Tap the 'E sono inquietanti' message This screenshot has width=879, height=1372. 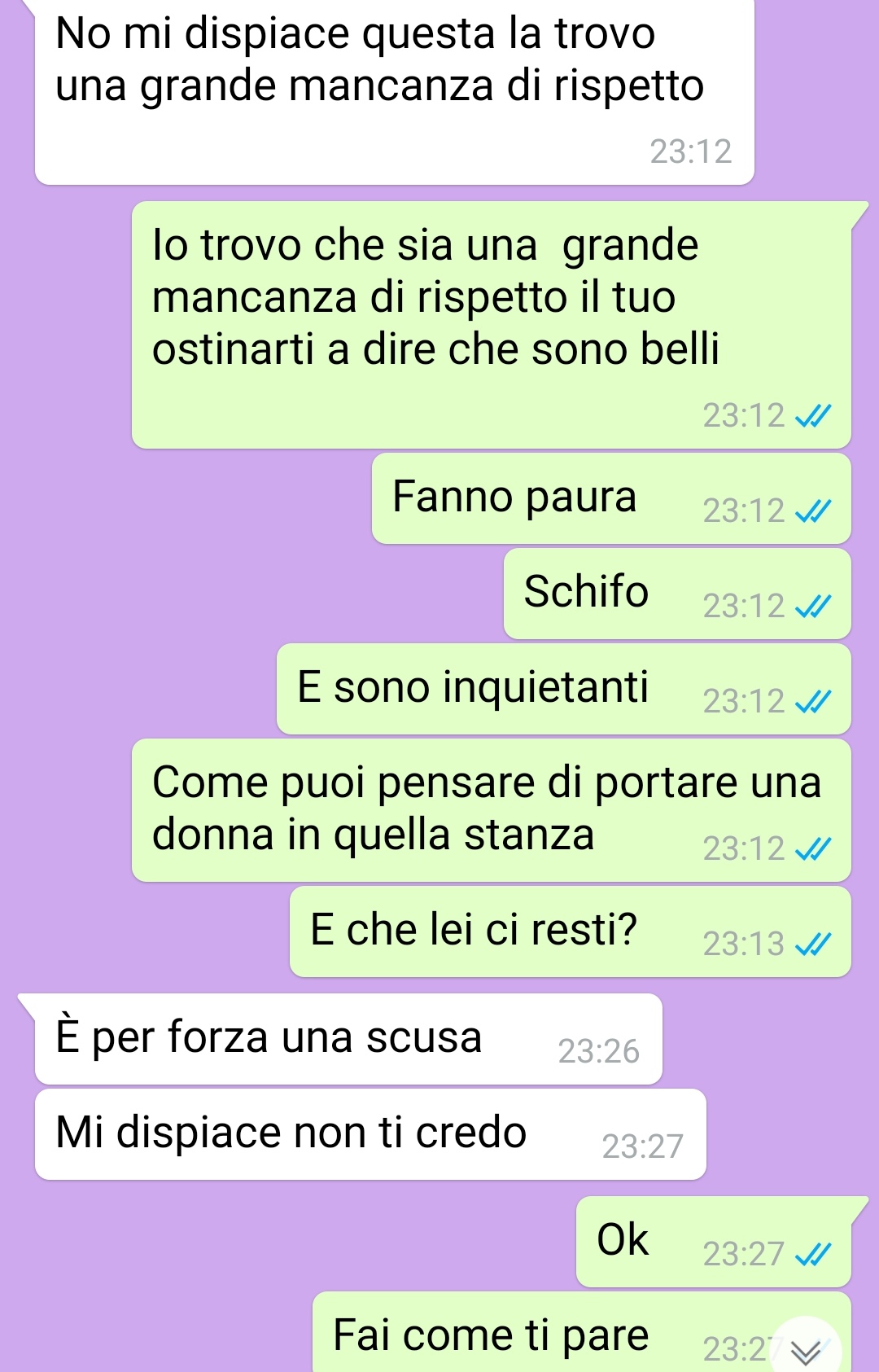tap(564, 690)
